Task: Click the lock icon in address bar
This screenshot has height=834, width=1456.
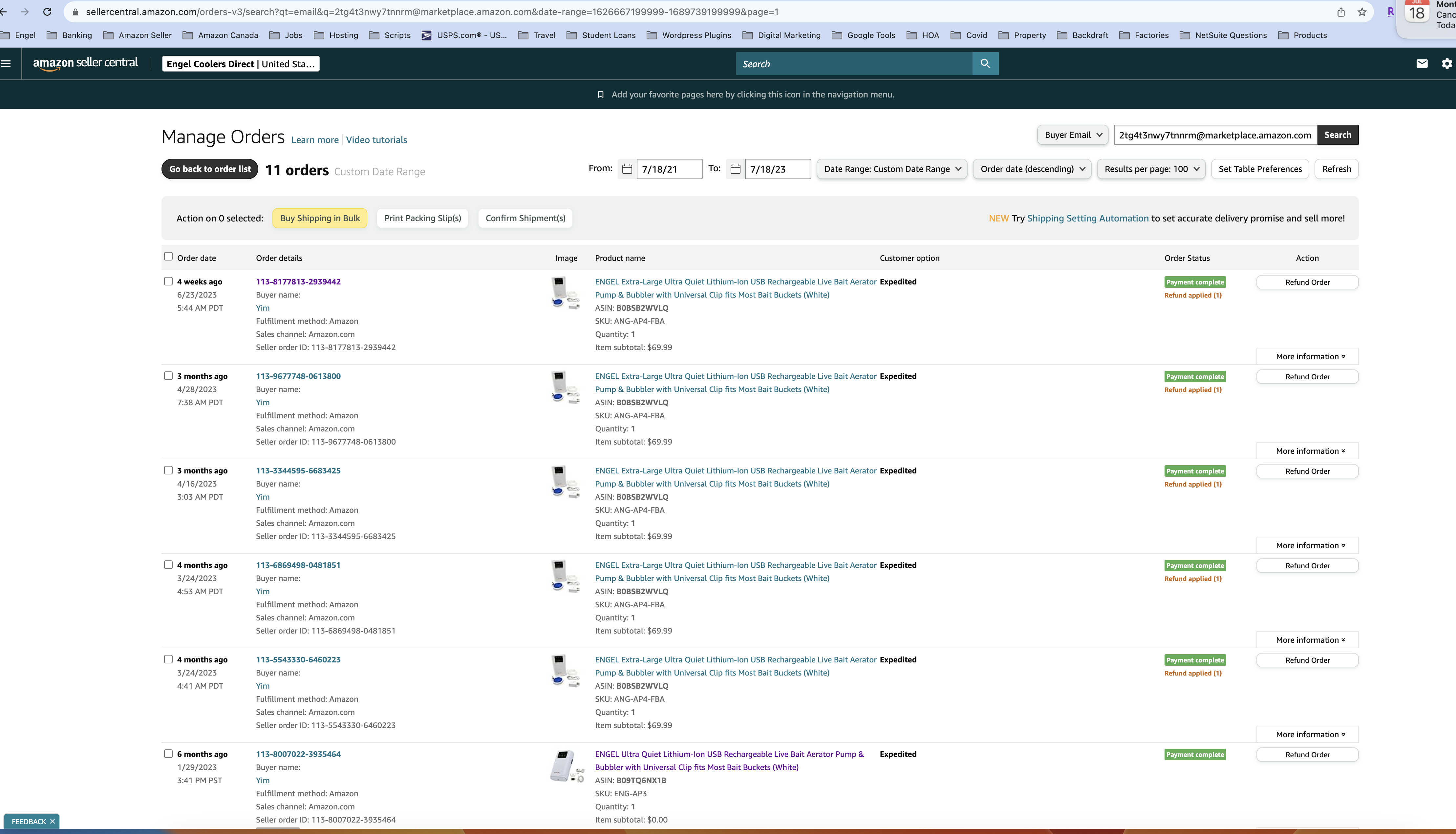Action: [75, 12]
